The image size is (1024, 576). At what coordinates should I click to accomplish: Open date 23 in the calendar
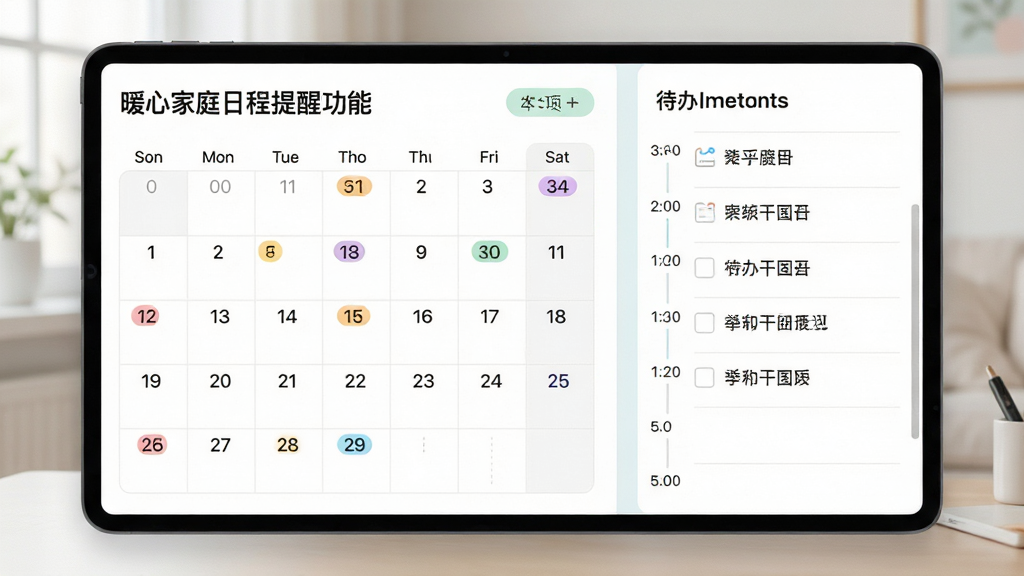(423, 381)
